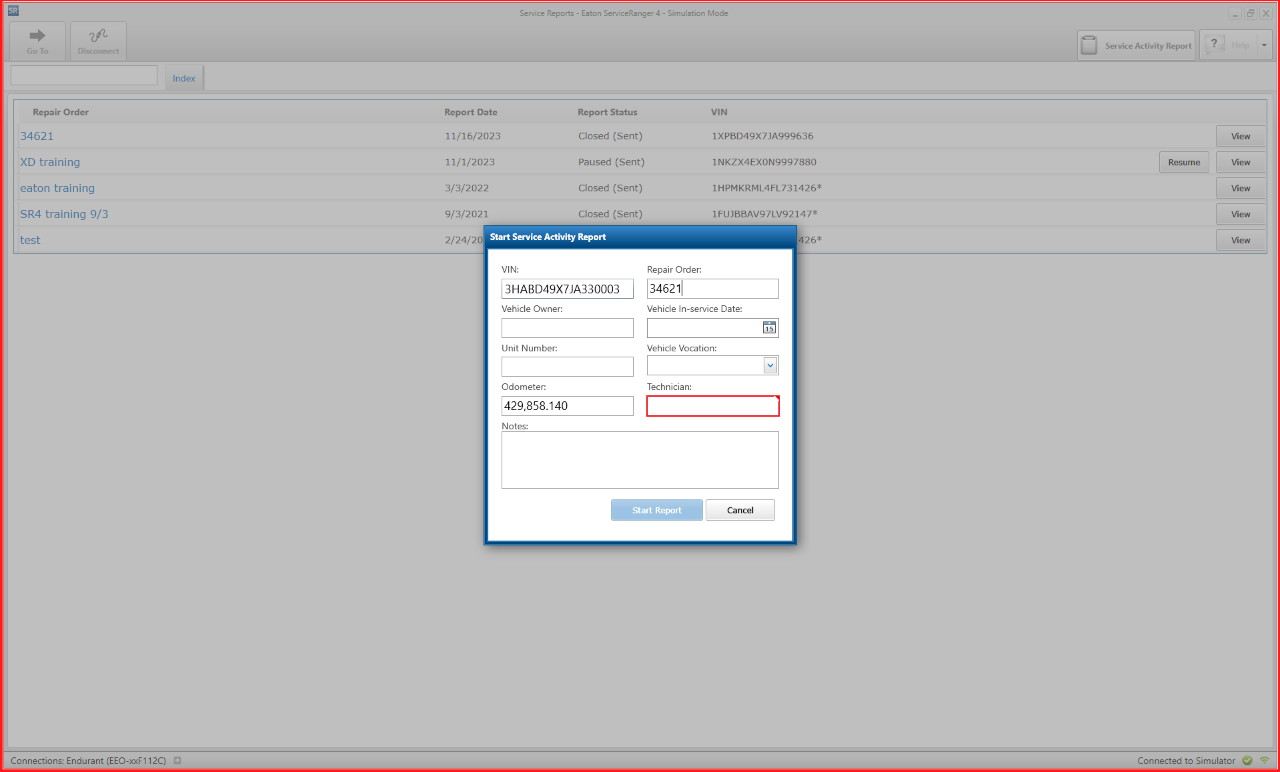Viewport: 1280px width, 772px height.
Task: Open the eaton training repair order link
Action: click(57, 188)
